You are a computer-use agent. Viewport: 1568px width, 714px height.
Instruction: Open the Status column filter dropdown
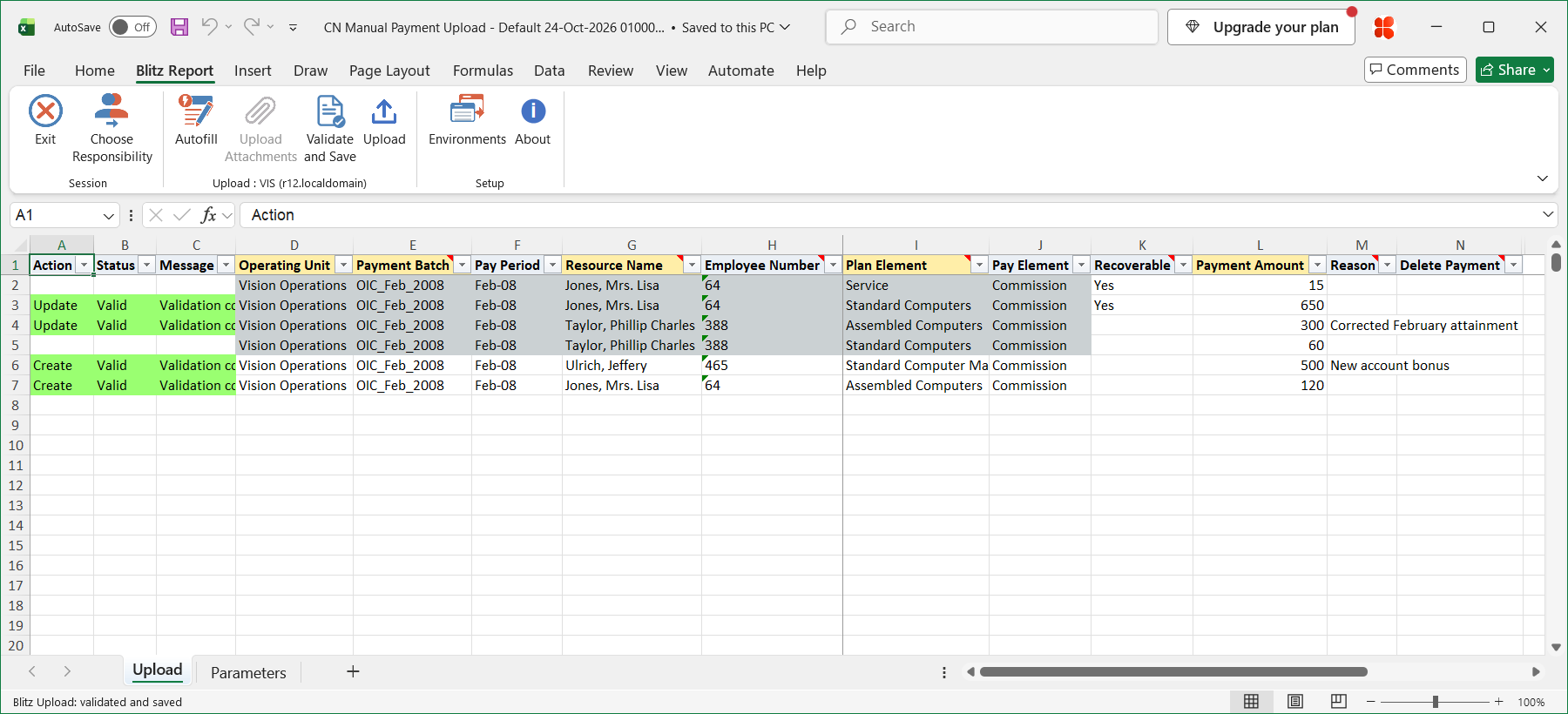point(146,265)
